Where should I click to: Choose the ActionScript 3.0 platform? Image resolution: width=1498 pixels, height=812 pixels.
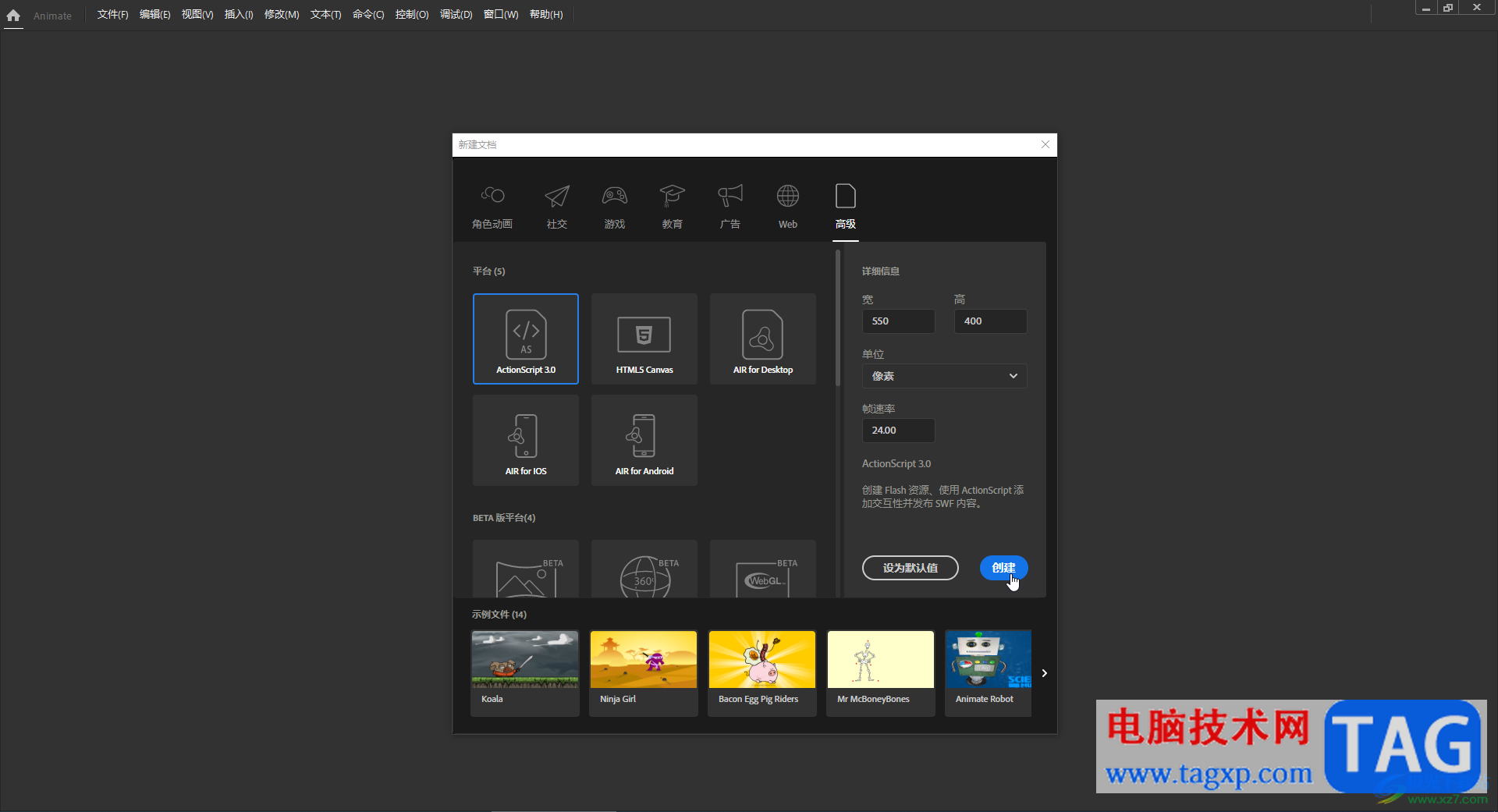pos(526,339)
